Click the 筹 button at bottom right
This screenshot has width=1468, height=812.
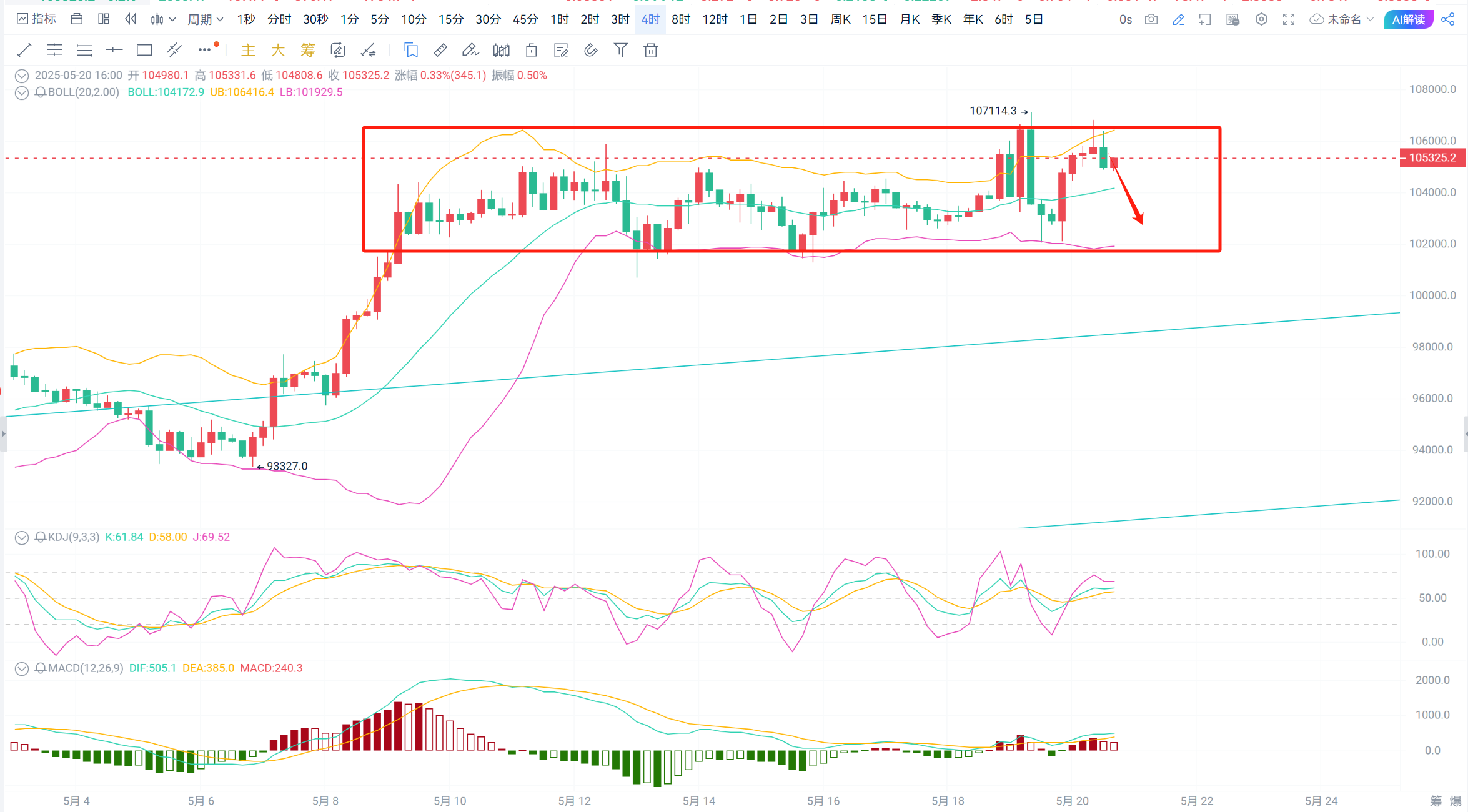(1436, 800)
